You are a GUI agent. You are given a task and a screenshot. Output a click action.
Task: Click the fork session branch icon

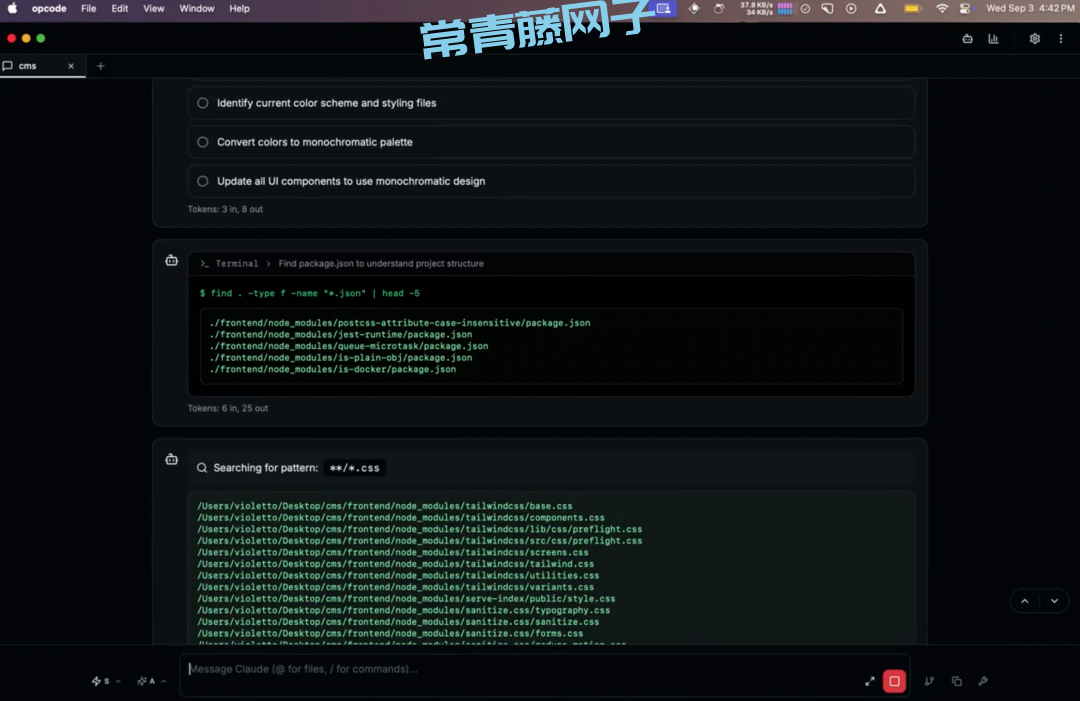tap(929, 681)
